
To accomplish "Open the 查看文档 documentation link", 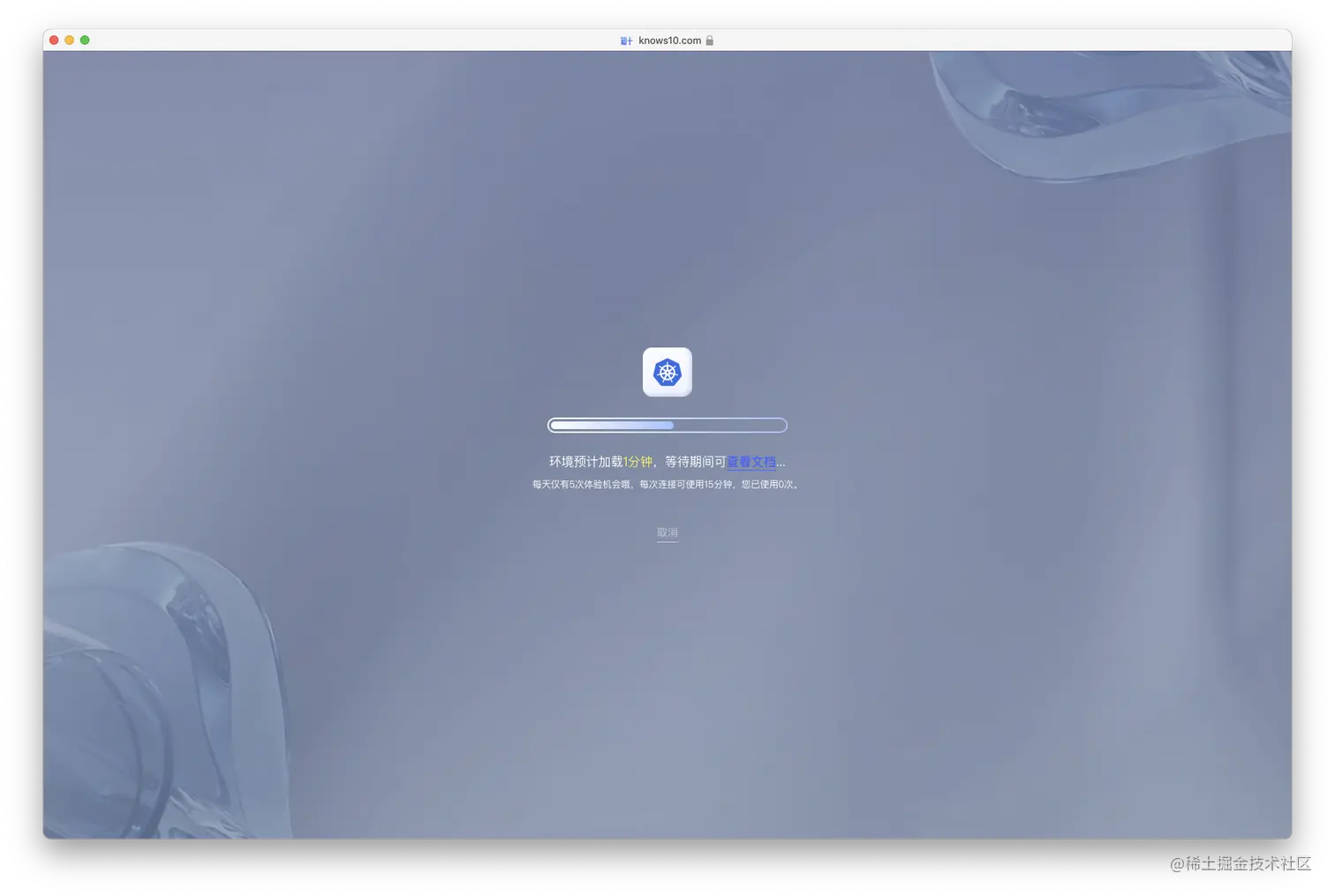I will coord(751,462).
